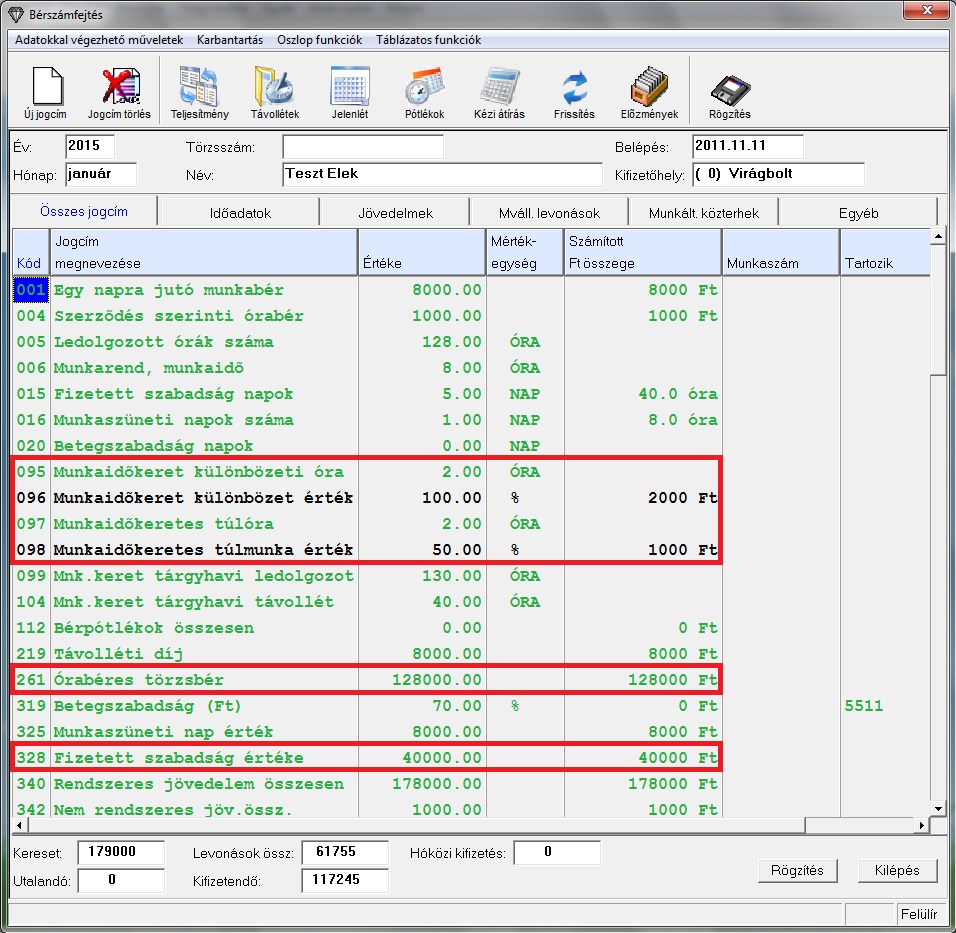Open the Távollétek folder icon

(275, 88)
